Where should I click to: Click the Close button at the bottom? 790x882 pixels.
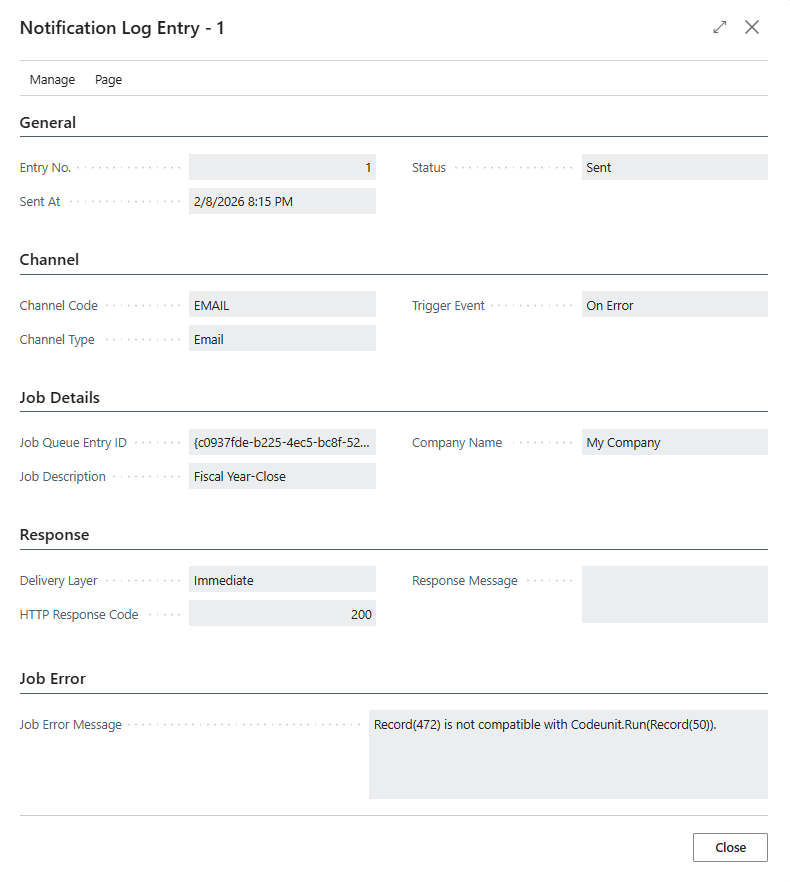[x=730, y=847]
